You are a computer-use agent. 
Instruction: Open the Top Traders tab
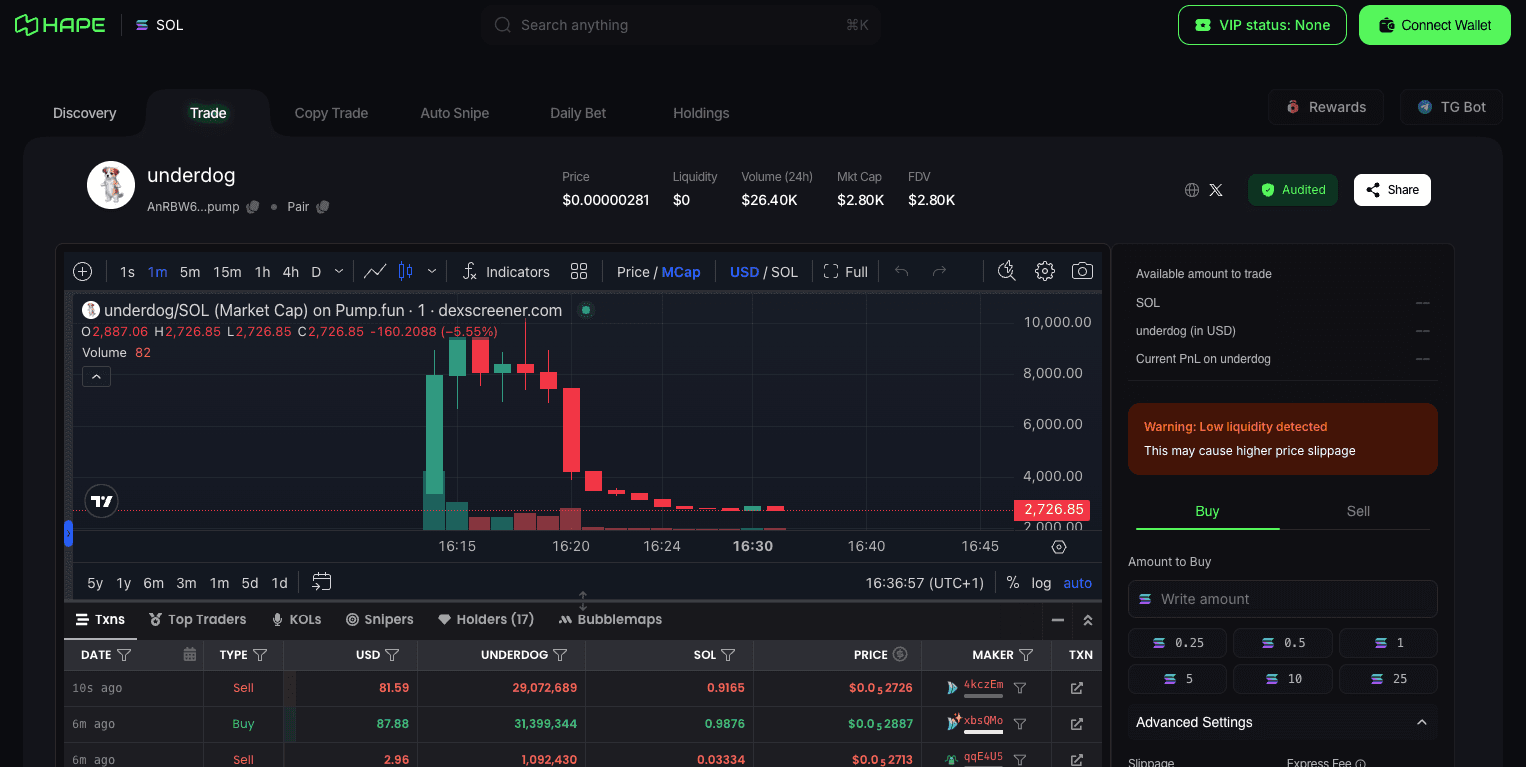pos(197,620)
